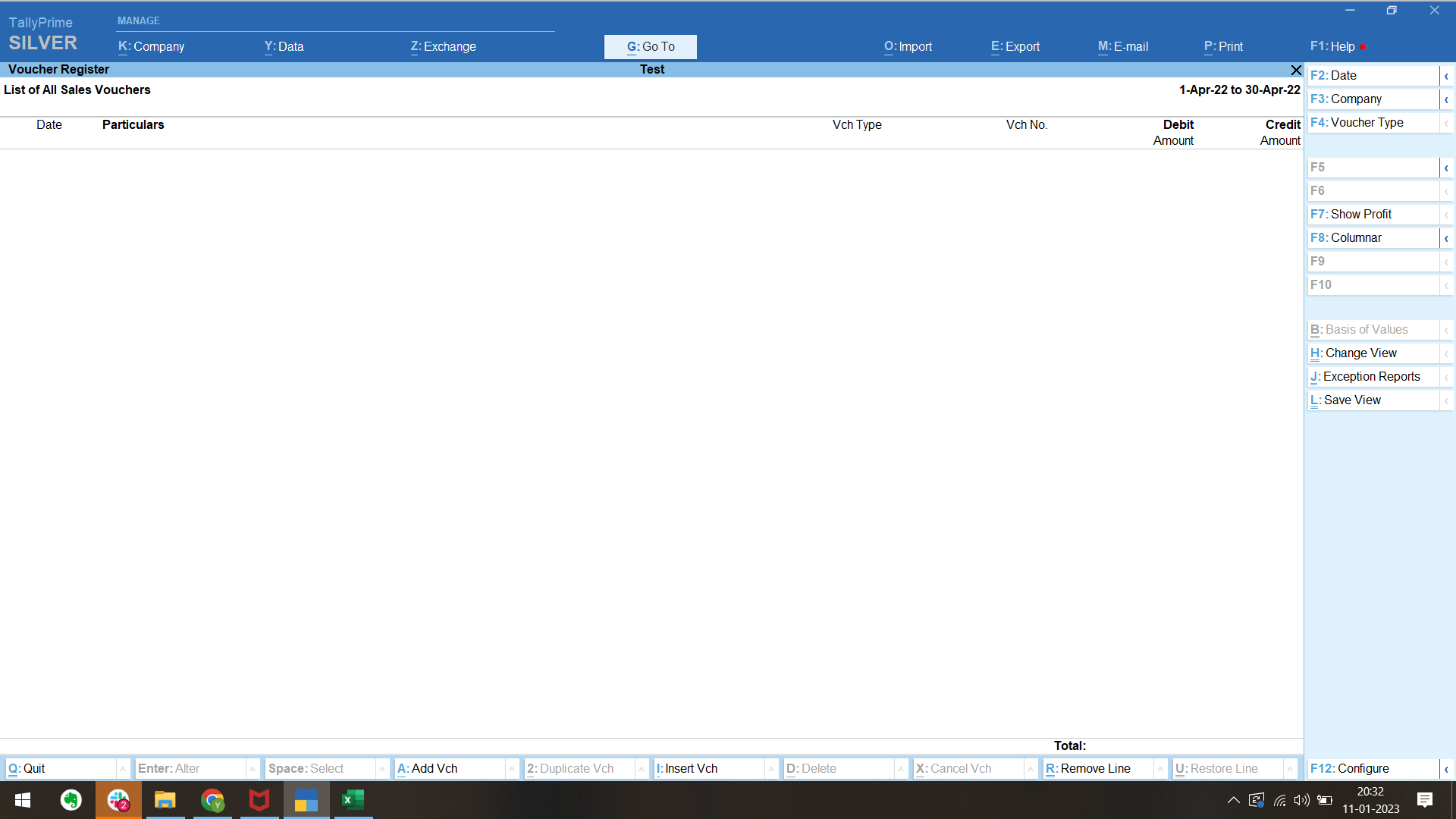Click H: Change View button
1456x819 pixels.
click(x=1373, y=353)
